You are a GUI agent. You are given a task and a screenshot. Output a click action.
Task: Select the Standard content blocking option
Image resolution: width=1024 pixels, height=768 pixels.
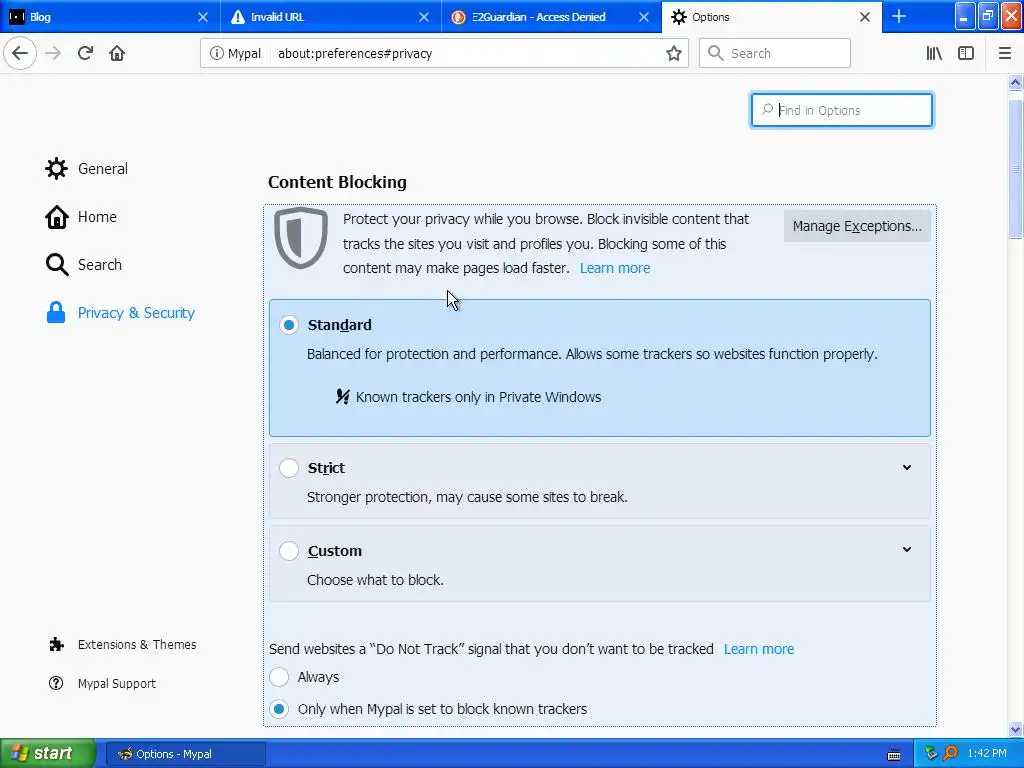(289, 325)
